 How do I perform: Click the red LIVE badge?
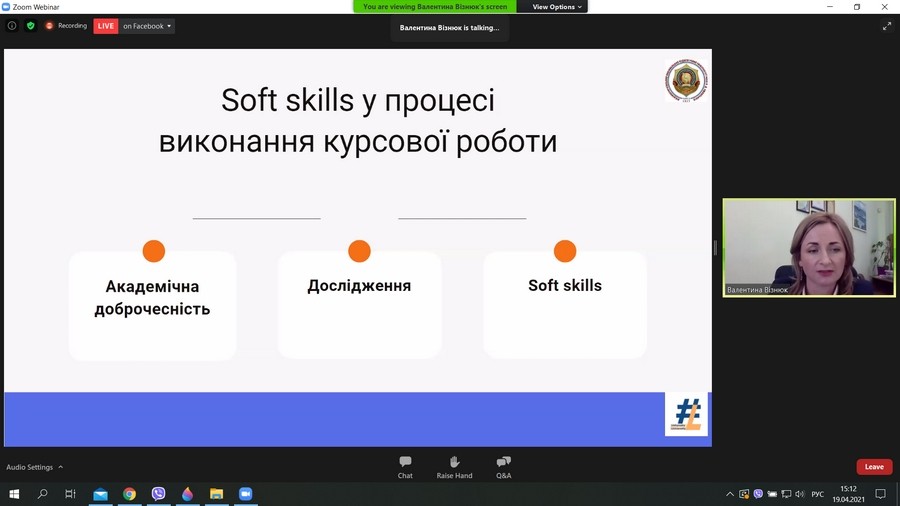[x=106, y=26]
